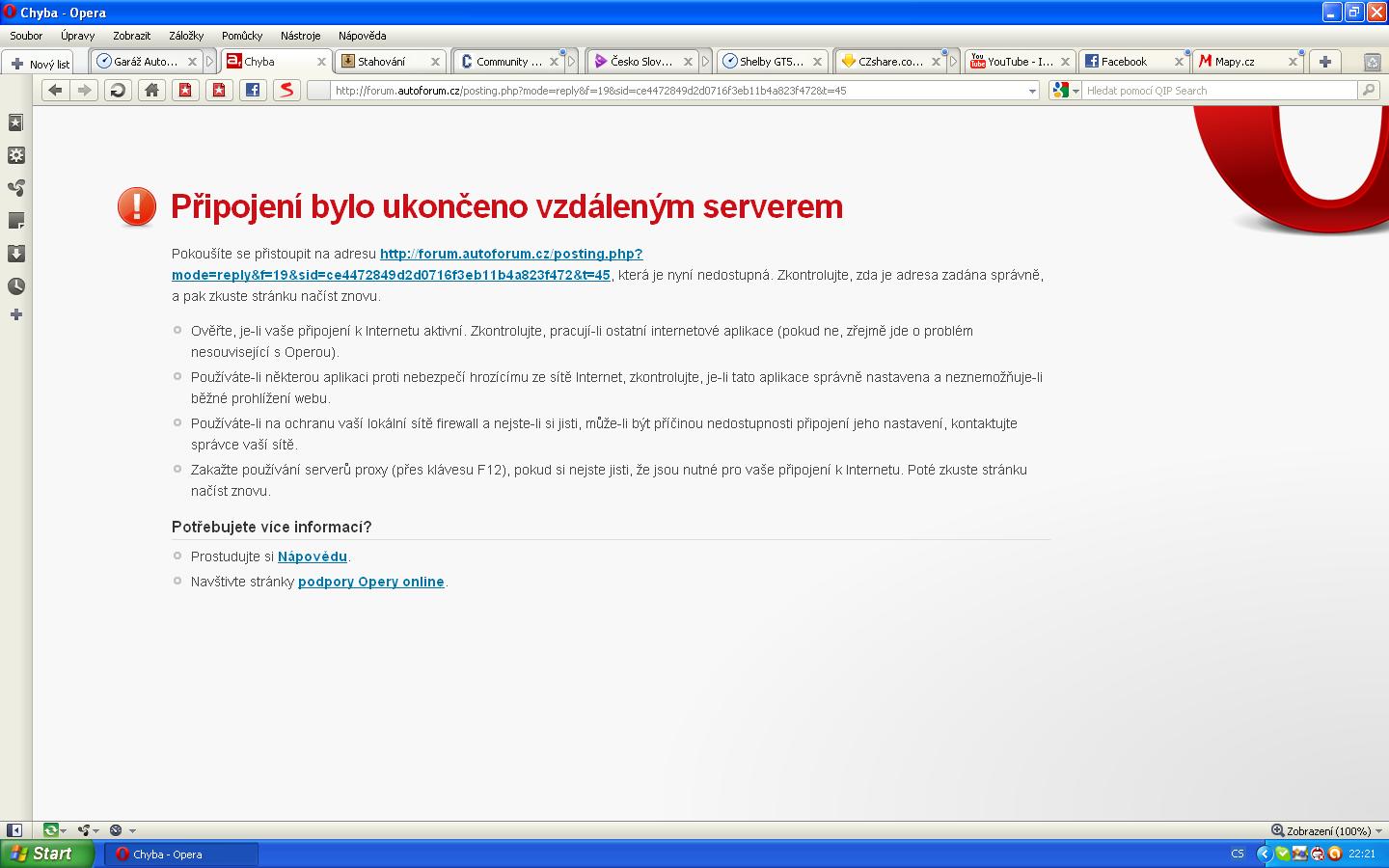Expand the tab group after Community tab

571,62
